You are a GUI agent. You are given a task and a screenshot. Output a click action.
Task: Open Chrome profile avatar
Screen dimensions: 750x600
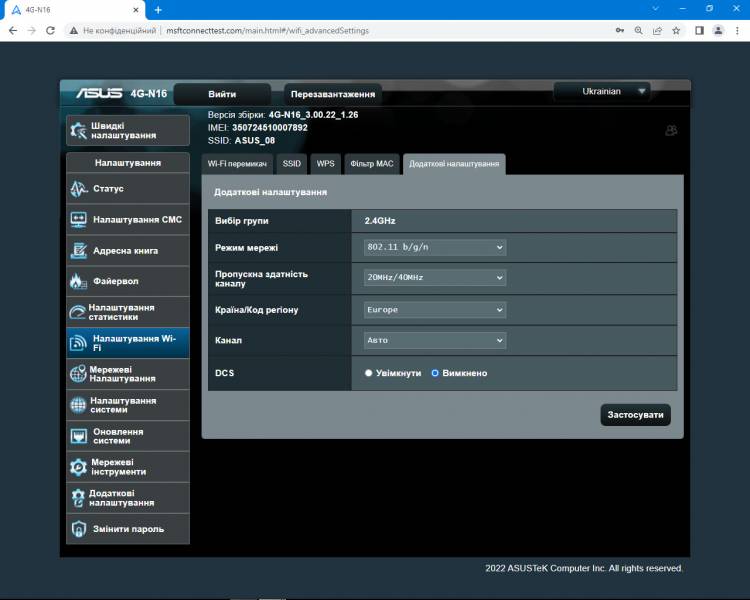pos(718,31)
